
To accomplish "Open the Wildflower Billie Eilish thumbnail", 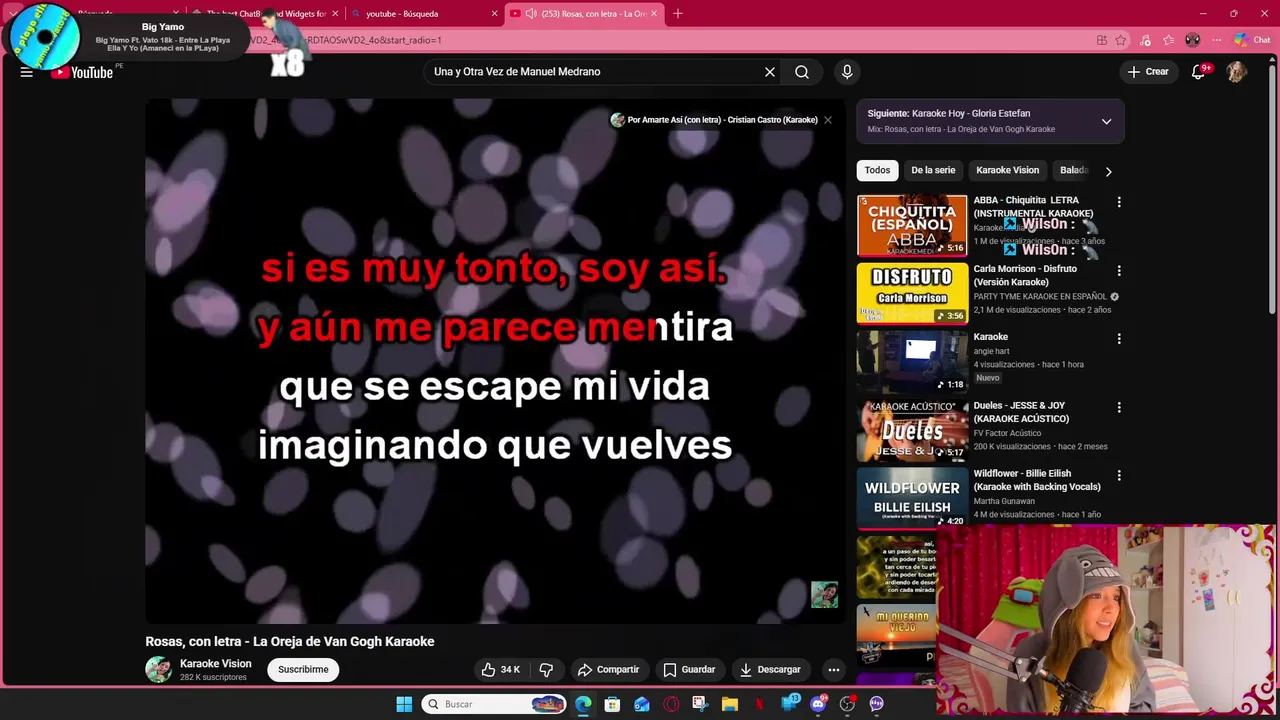I will [912, 497].
